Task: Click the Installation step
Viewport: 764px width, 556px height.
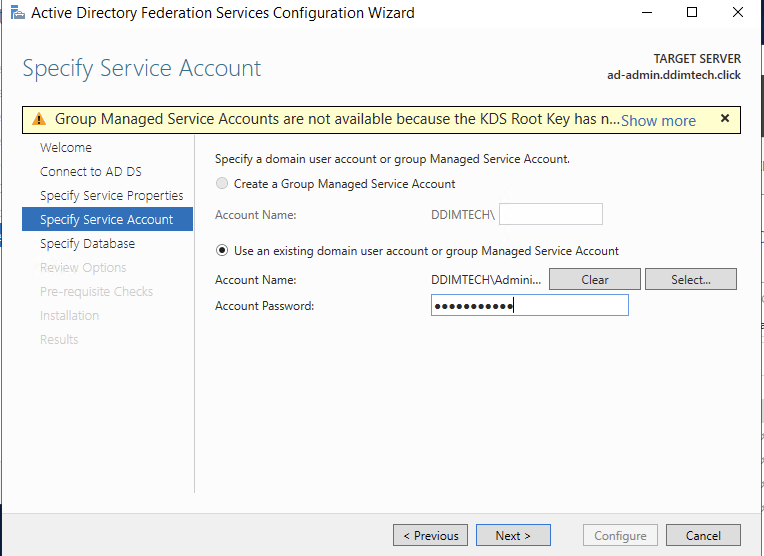Action: coord(69,315)
